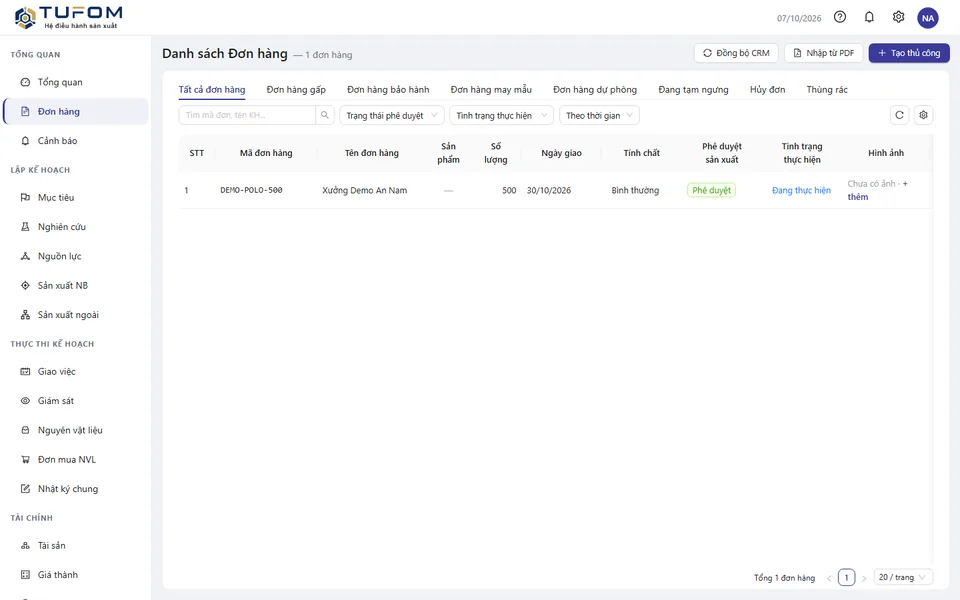This screenshot has width=960, height=600.
Task: Open Nguyên vật liệu page
Action: click(76, 430)
